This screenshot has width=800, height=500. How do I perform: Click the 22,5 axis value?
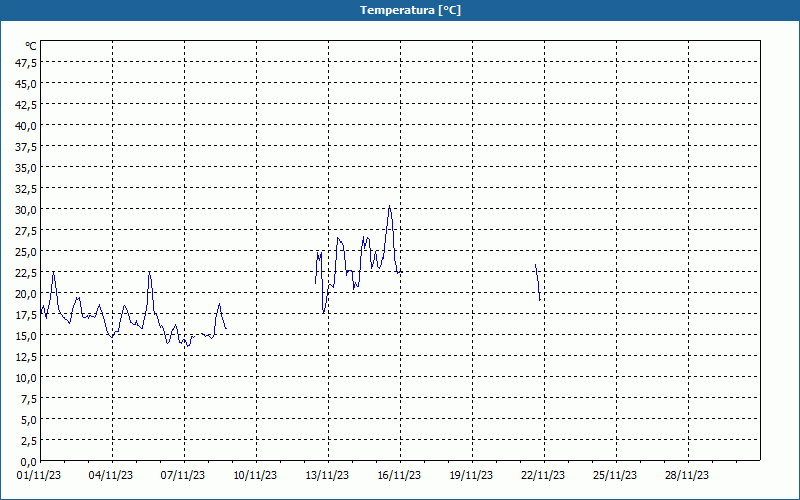[x=27, y=273]
